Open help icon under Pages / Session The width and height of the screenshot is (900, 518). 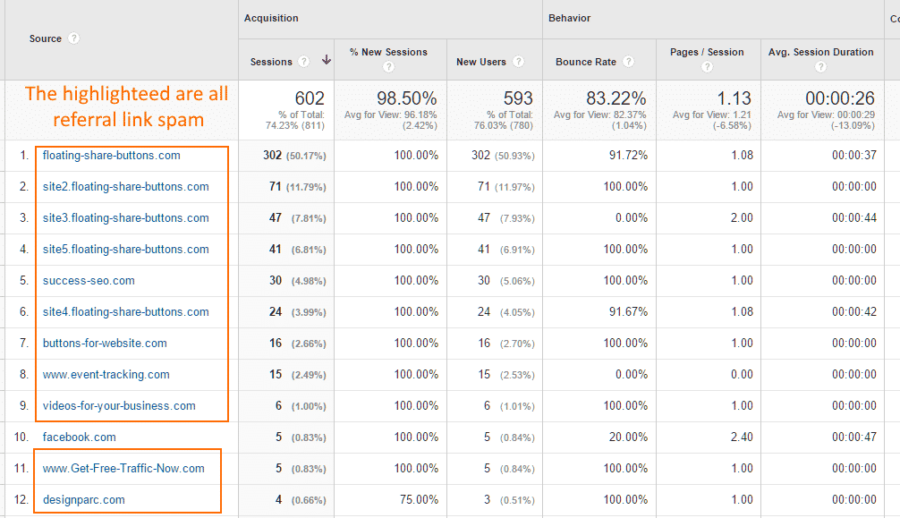click(x=707, y=67)
